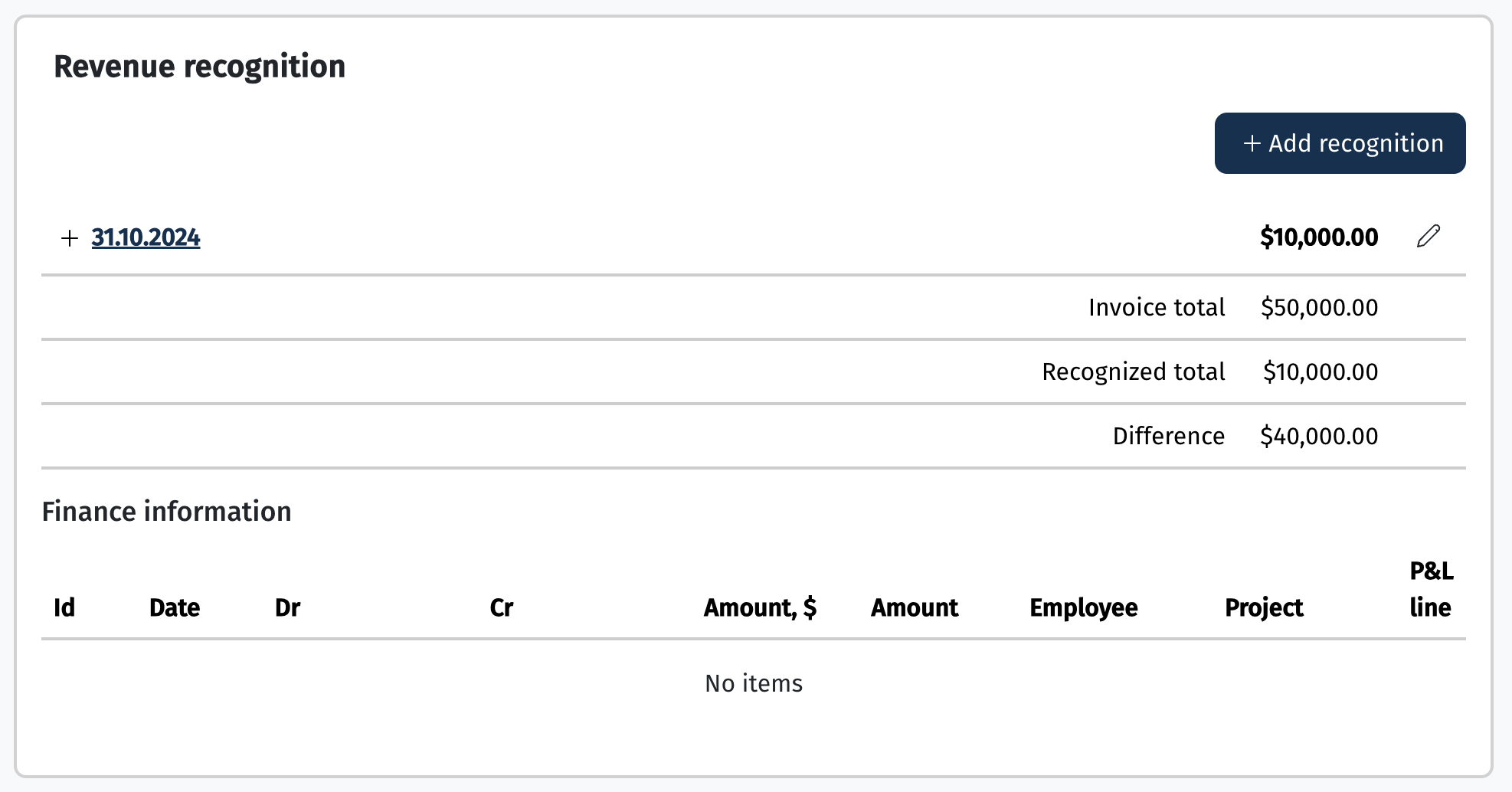
Task: Click the plain Amount column header
Action: (915, 607)
